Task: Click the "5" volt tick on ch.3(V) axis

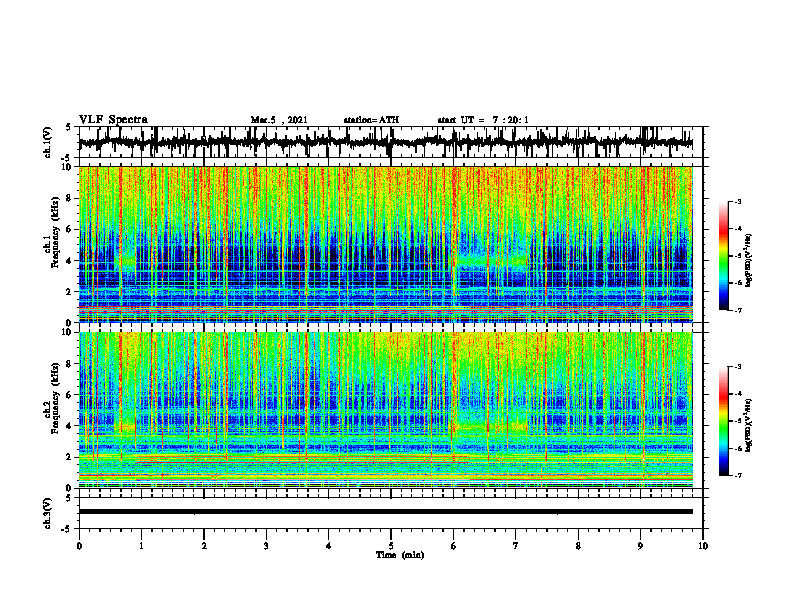Action: point(68,498)
